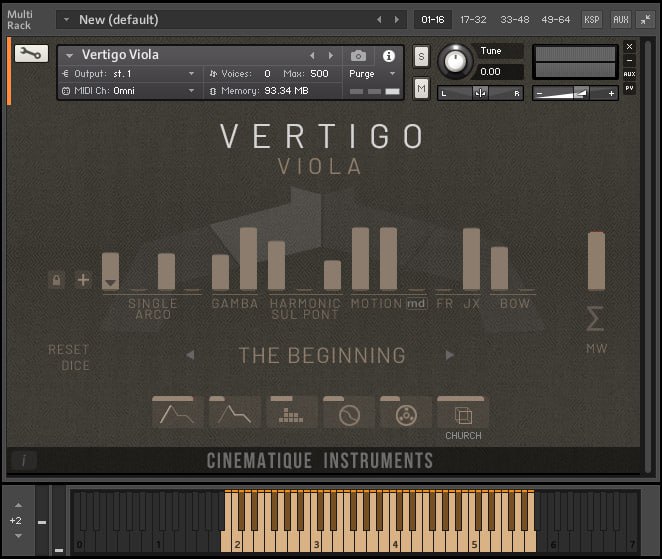Click the DICE randomize button
Viewport: 662px width, 559px height.
click(x=75, y=366)
